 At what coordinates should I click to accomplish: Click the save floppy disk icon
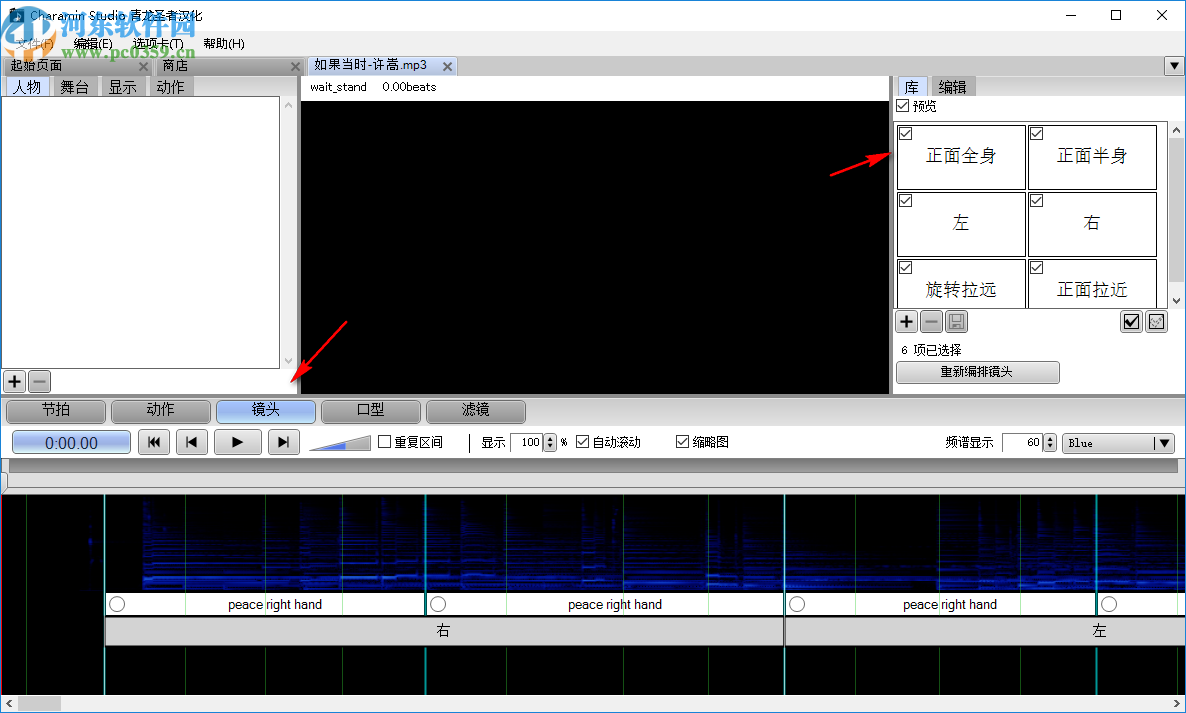956,321
